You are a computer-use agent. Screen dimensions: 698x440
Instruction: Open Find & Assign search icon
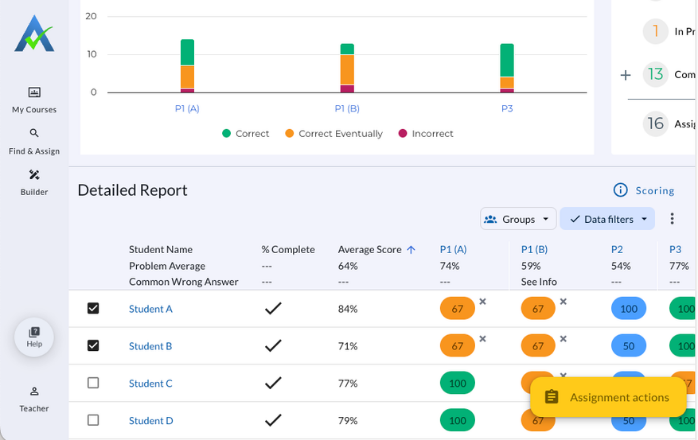[x=34, y=133]
